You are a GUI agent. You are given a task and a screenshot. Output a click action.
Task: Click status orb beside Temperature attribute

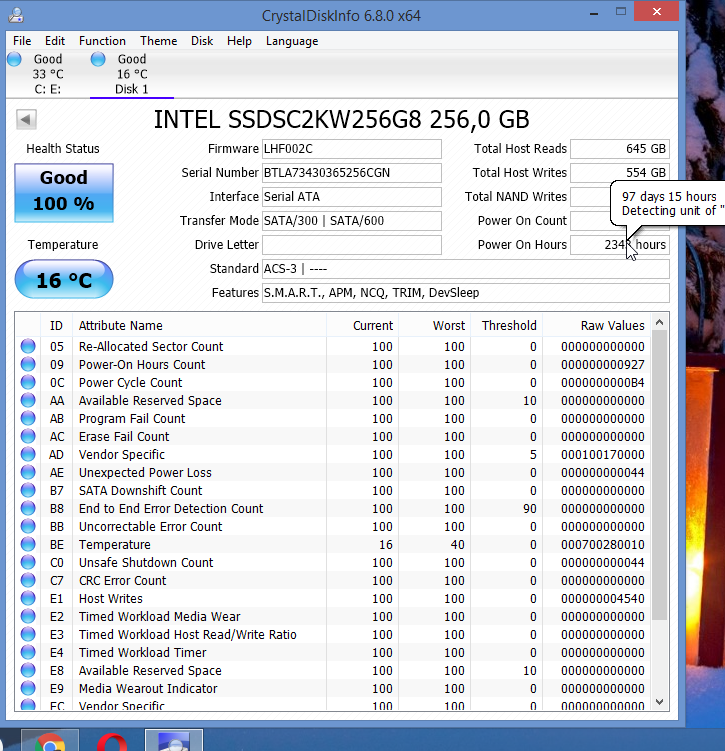(x=28, y=545)
